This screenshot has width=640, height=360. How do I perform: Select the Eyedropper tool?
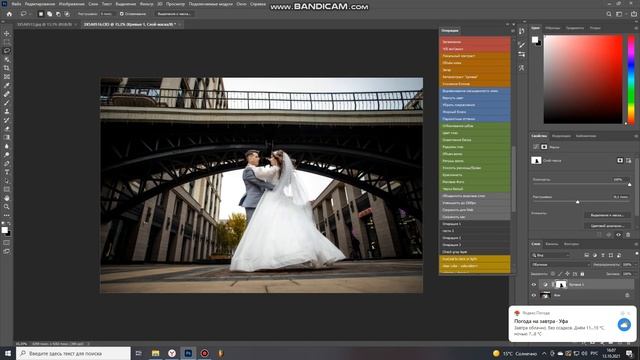pos(7,85)
